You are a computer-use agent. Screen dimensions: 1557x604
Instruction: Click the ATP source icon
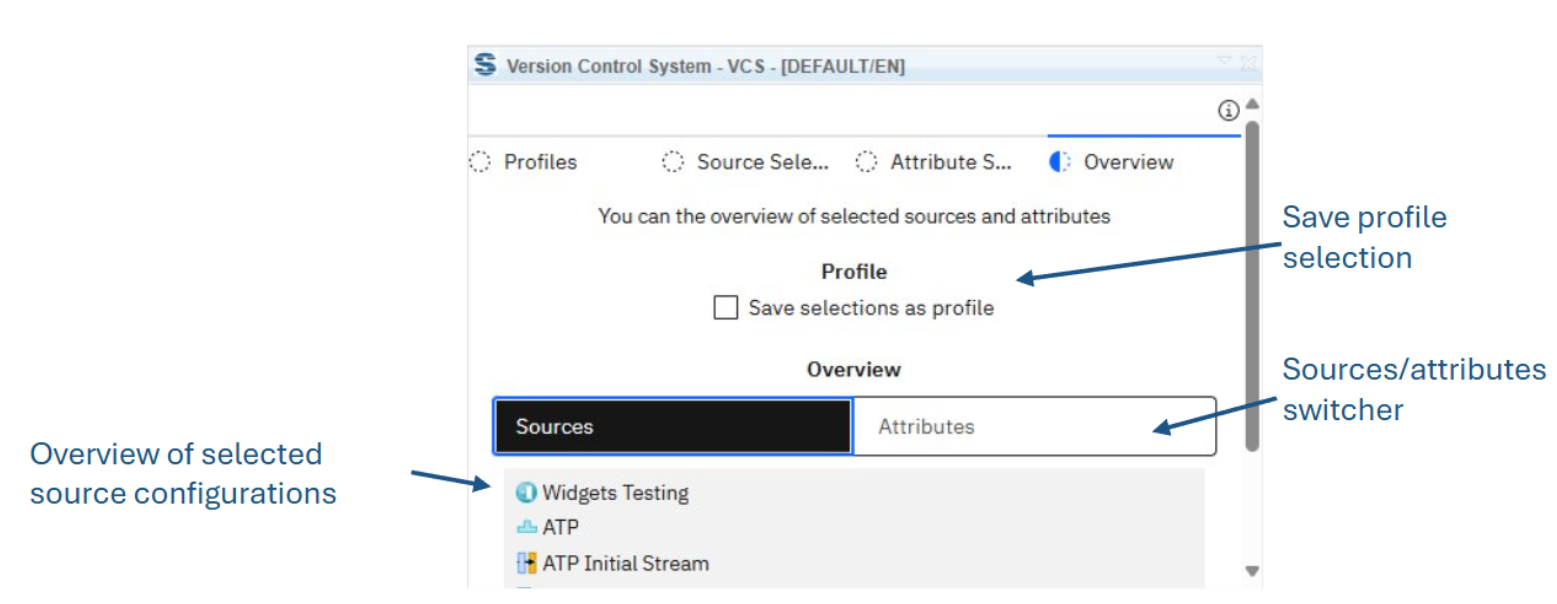pyautogui.click(x=526, y=527)
